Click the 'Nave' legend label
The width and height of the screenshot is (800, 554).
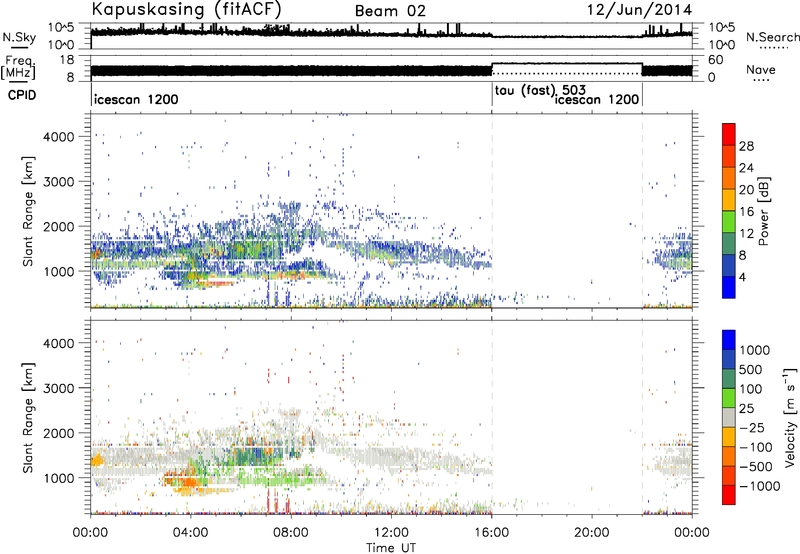coord(760,69)
